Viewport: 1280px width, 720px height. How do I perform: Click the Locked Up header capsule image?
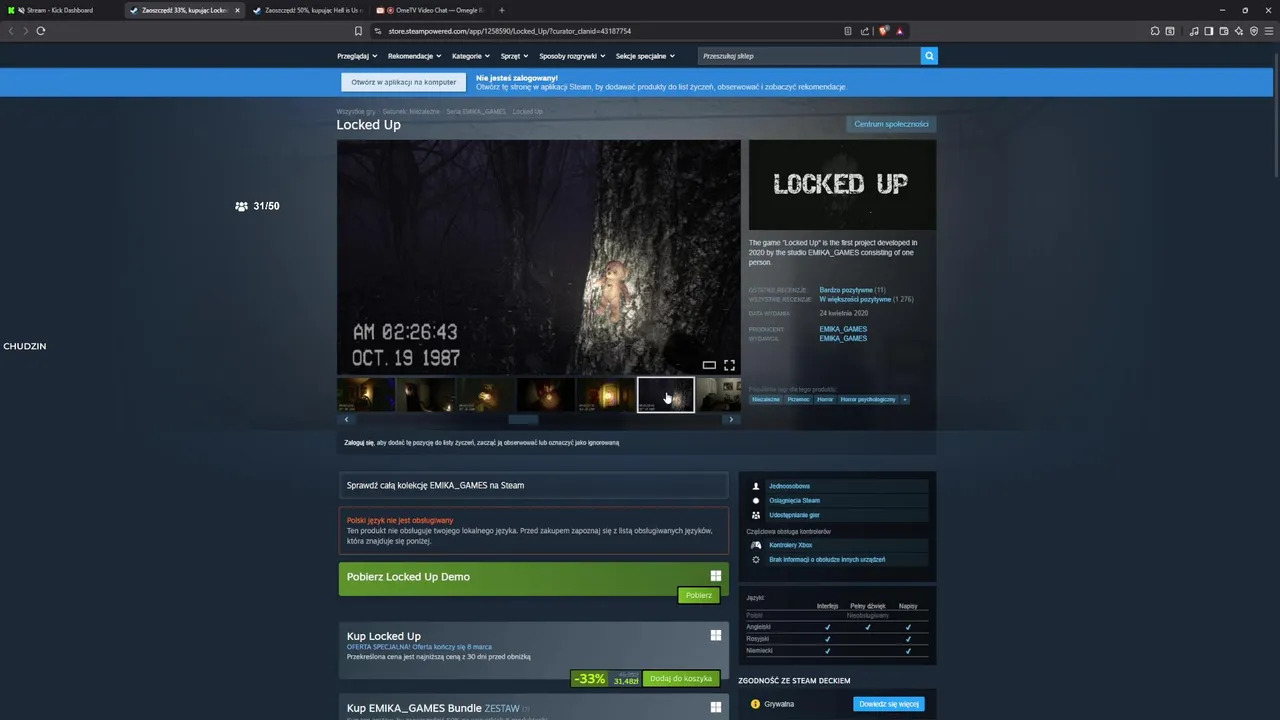click(x=842, y=185)
